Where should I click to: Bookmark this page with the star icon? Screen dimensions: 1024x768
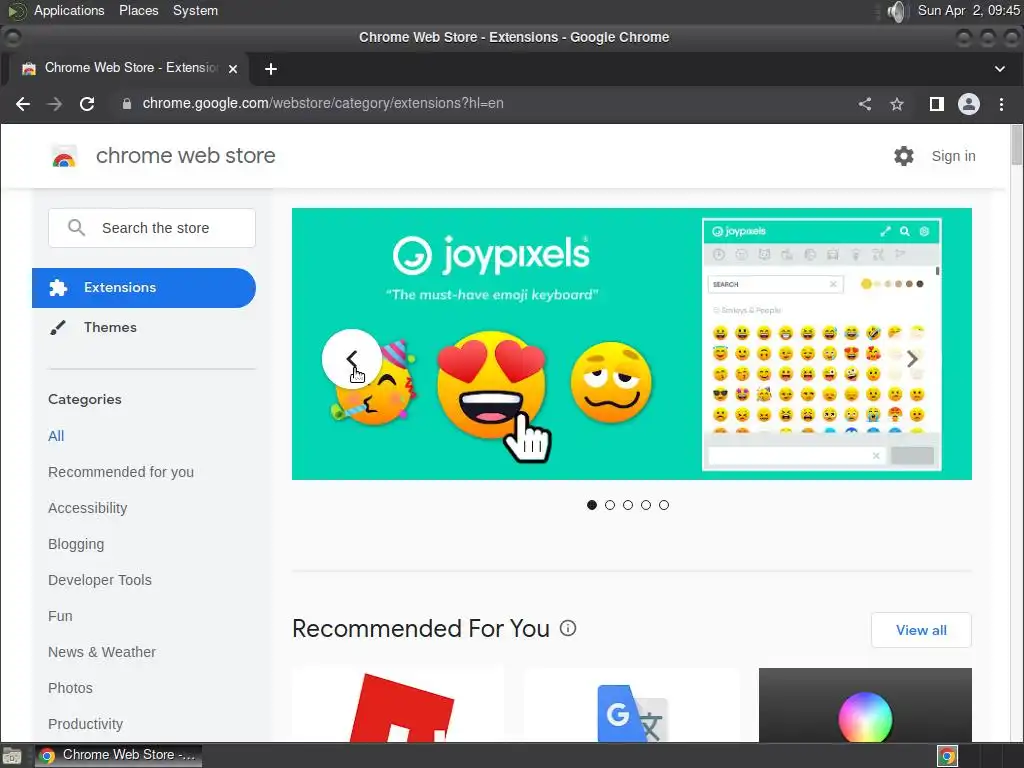click(897, 104)
